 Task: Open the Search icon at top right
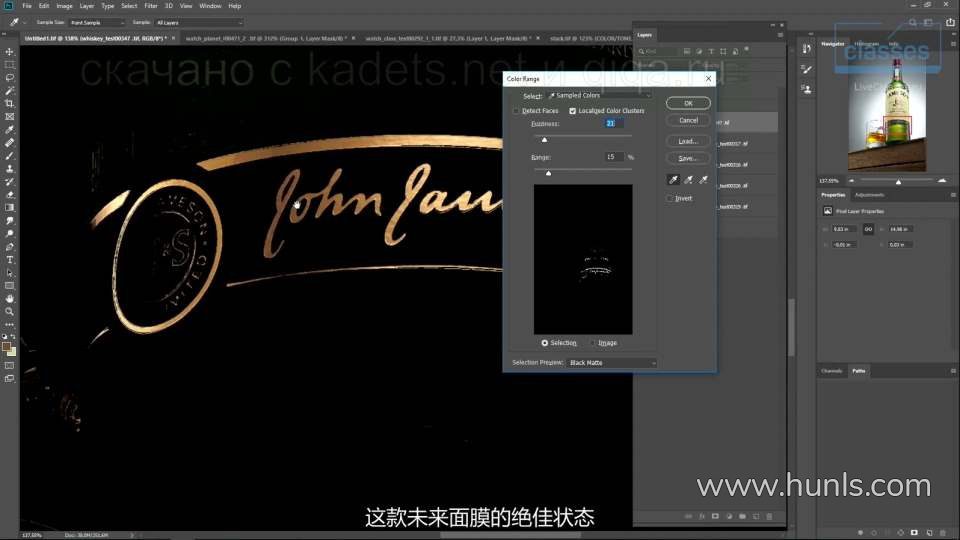(x=913, y=22)
